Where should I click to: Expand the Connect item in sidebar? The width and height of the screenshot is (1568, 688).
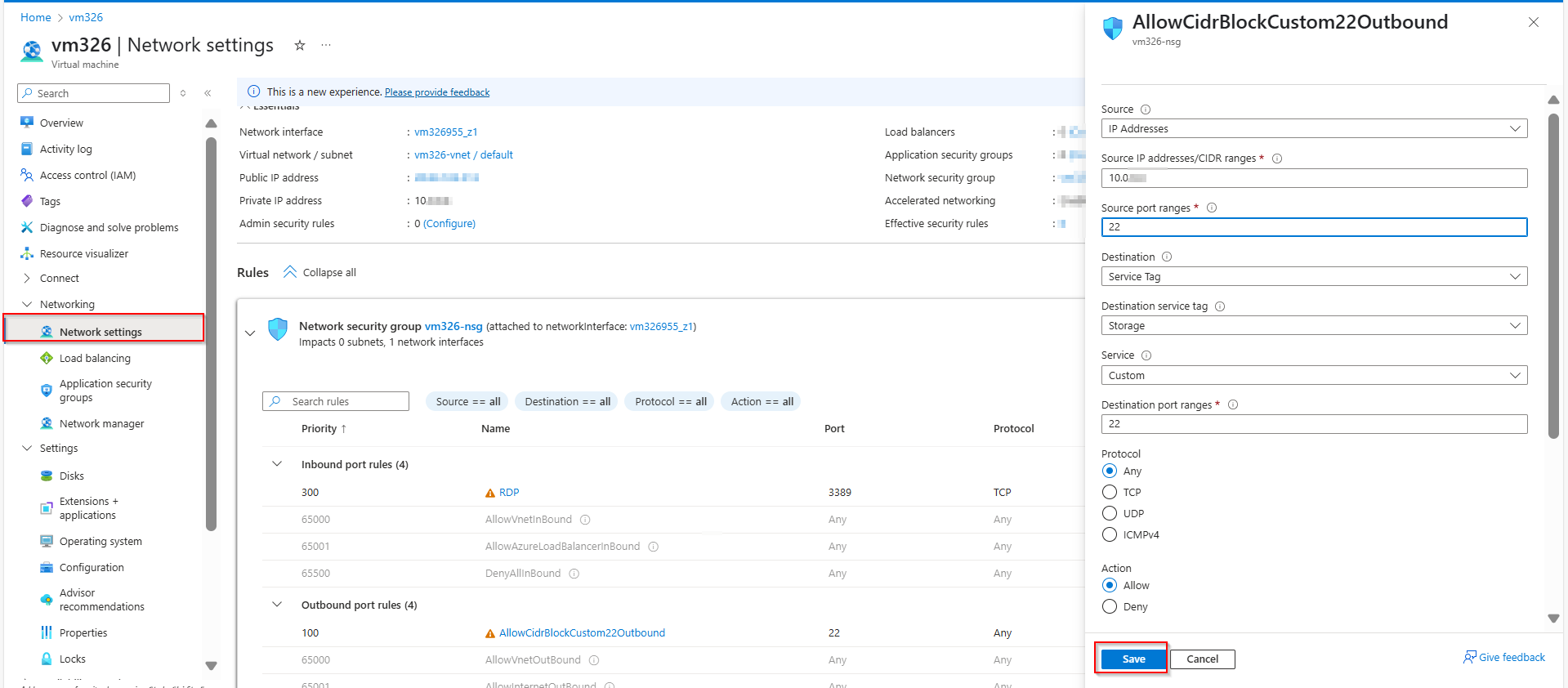pos(27,278)
